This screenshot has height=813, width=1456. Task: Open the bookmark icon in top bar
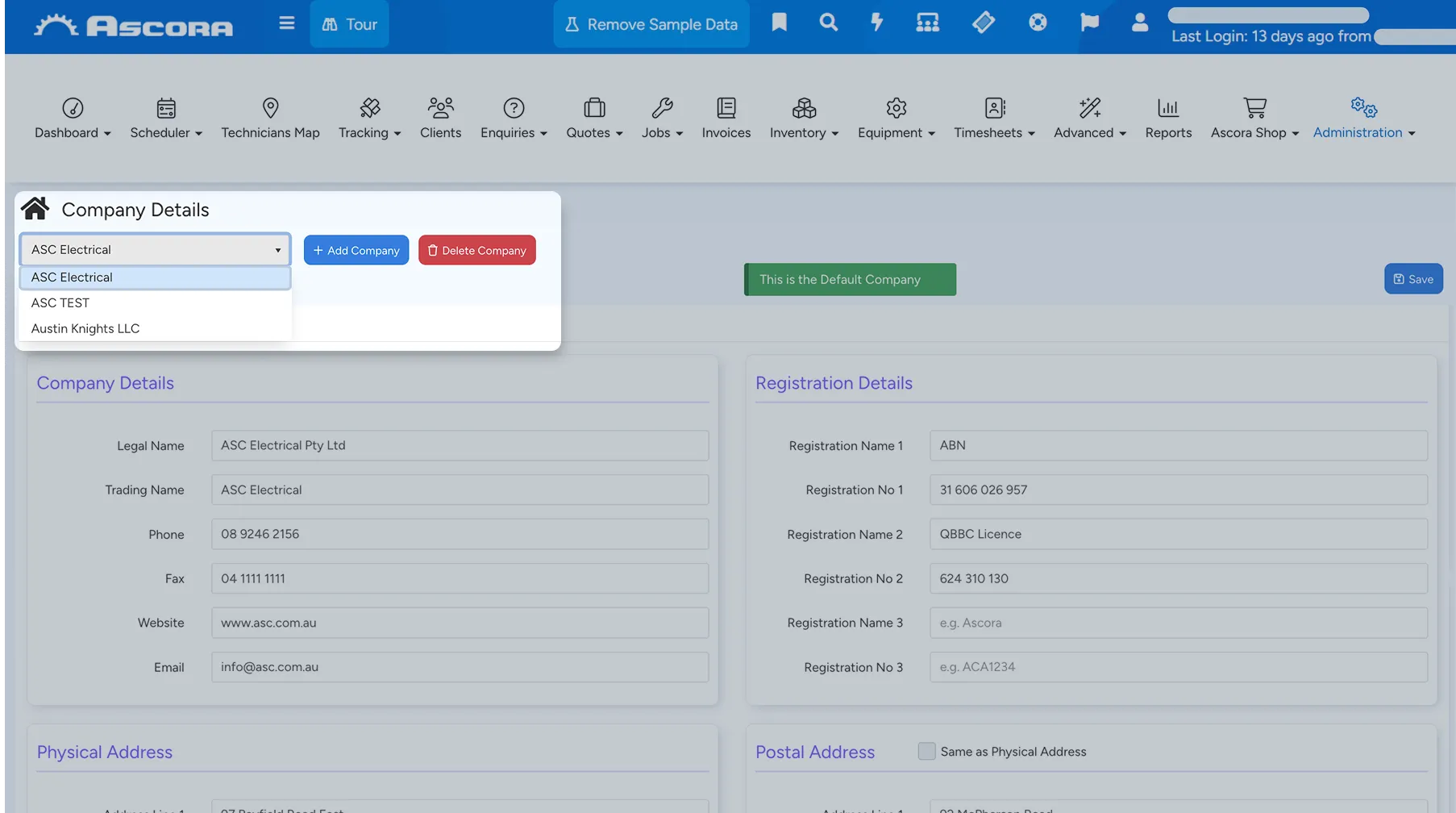click(x=779, y=23)
